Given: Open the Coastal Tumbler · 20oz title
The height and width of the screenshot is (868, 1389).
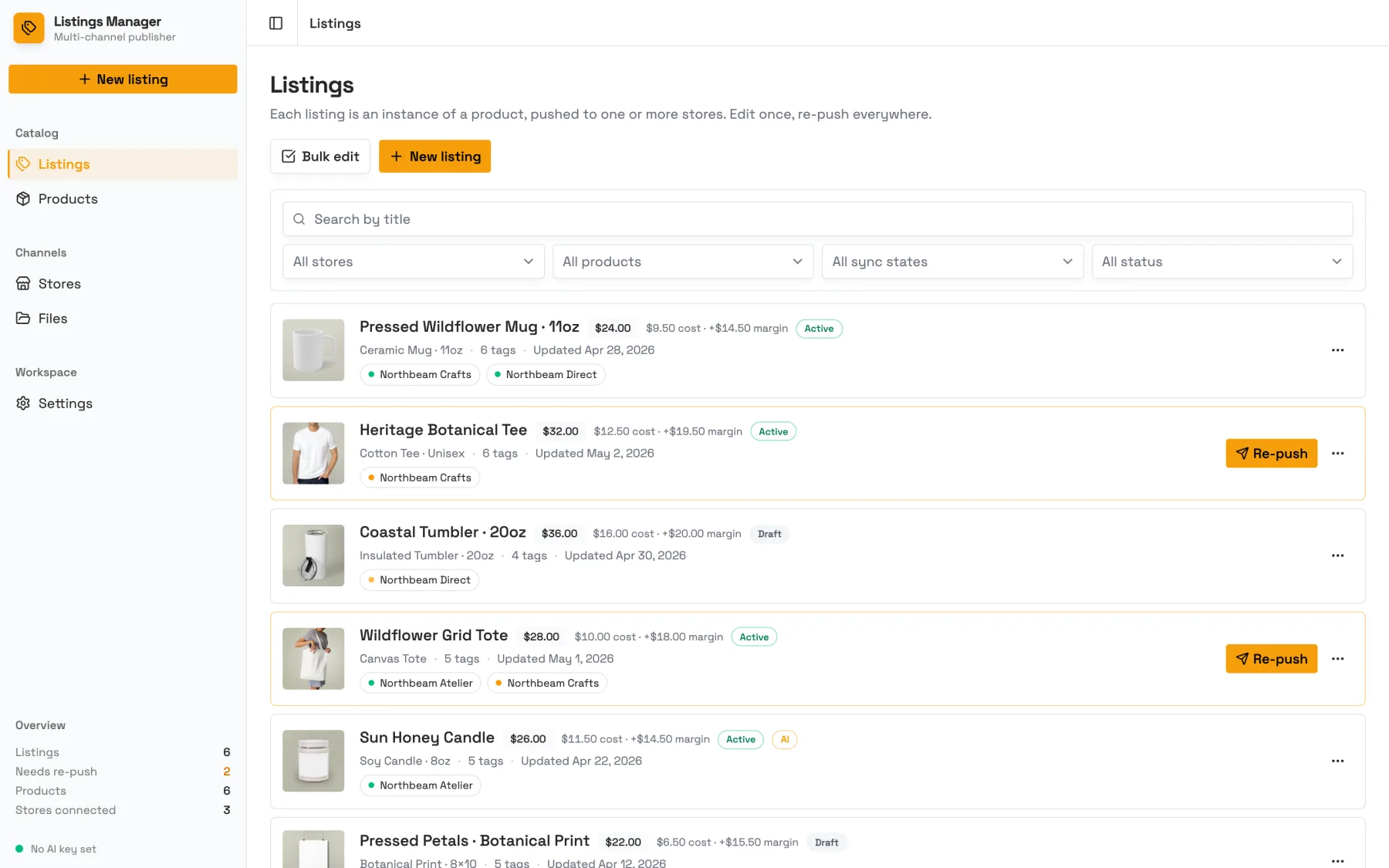Looking at the screenshot, I should [442, 532].
